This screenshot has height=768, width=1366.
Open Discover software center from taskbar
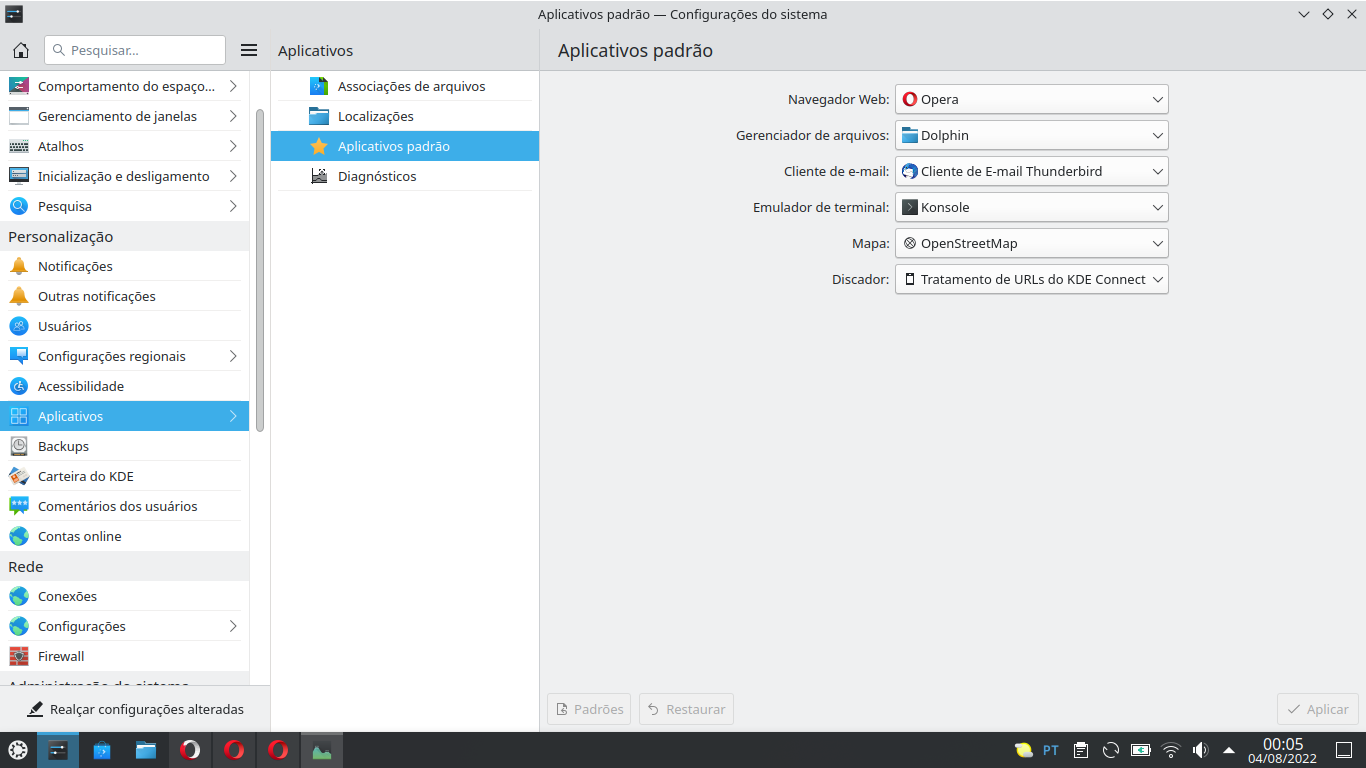[102, 750]
